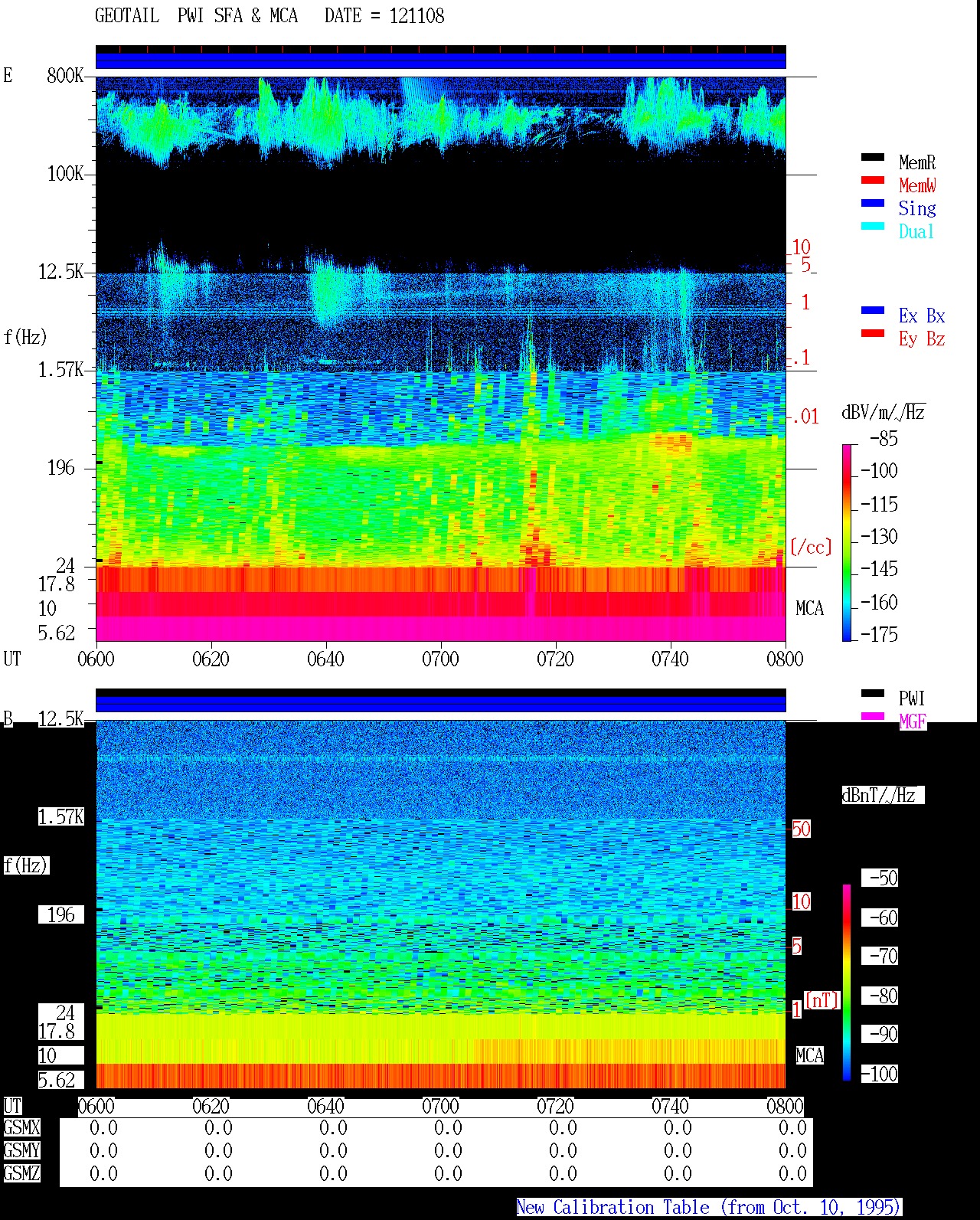980x1220 pixels.
Task: Click the GSMX value under 0640
Action: point(333,1127)
